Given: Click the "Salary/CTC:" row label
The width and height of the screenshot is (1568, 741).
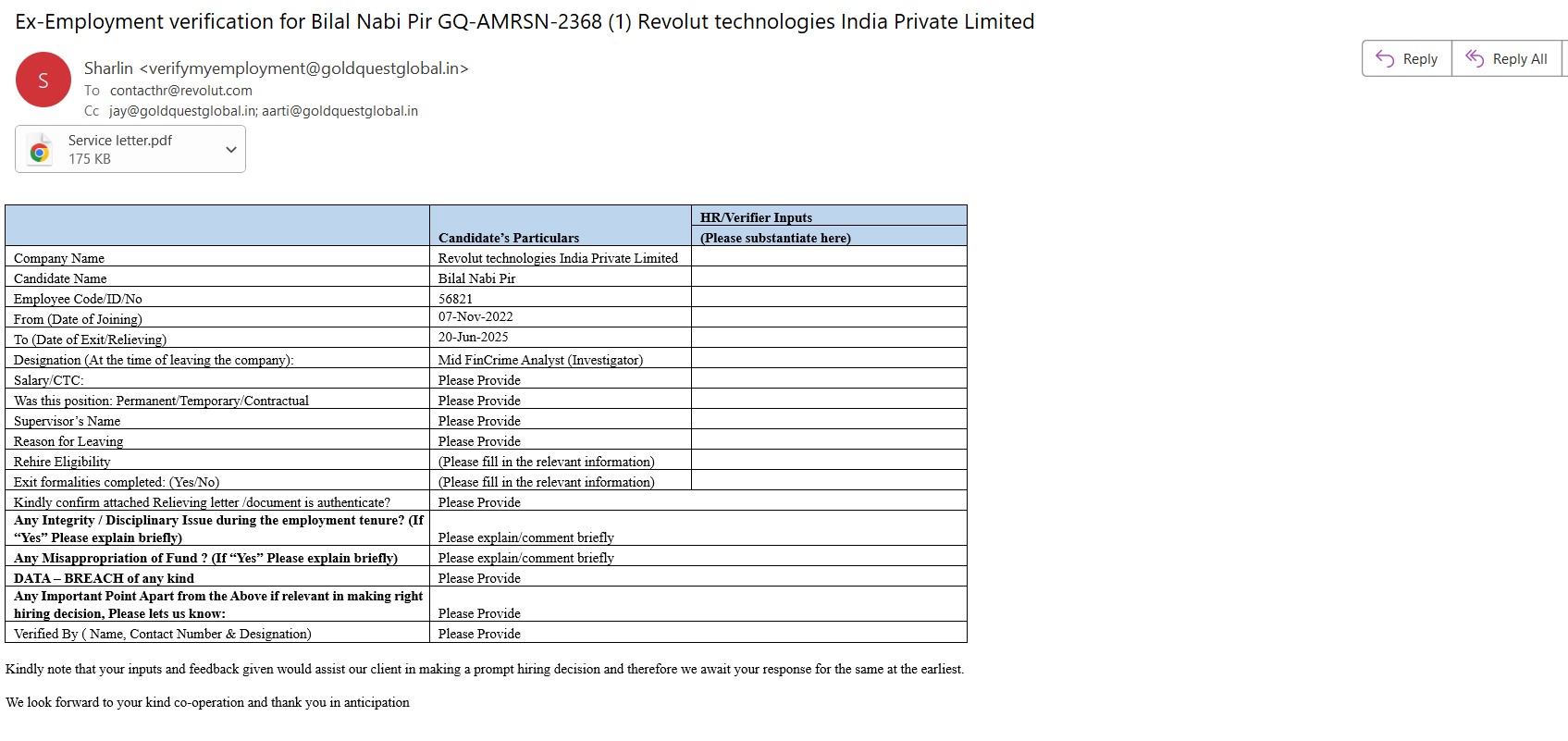Looking at the screenshot, I should (48, 380).
